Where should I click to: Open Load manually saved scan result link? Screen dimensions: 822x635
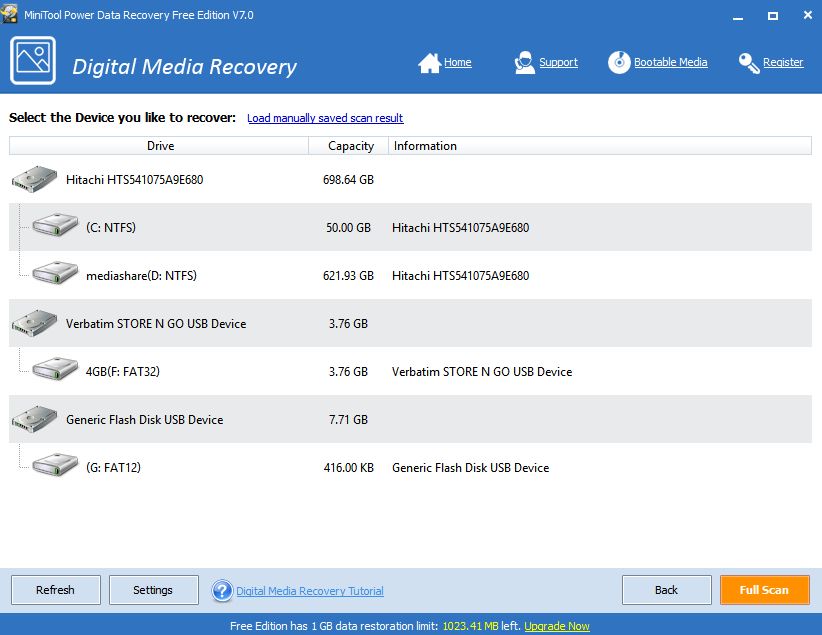click(x=325, y=118)
